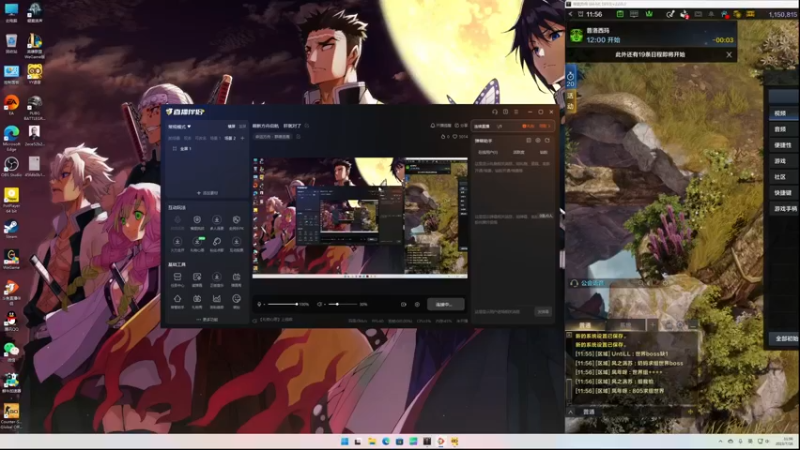Open the chart-shaped data icon in basic tools
This screenshot has width=800, height=450.
pyautogui.click(x=217, y=299)
